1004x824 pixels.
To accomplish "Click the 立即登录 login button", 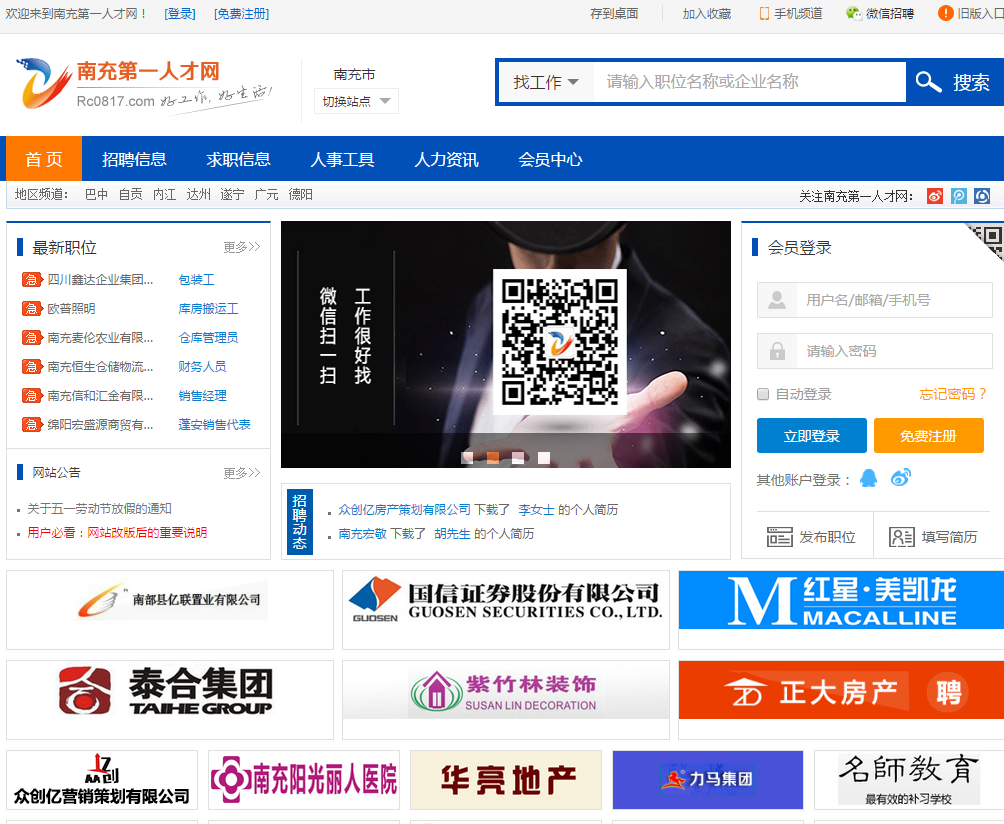I will [811, 436].
